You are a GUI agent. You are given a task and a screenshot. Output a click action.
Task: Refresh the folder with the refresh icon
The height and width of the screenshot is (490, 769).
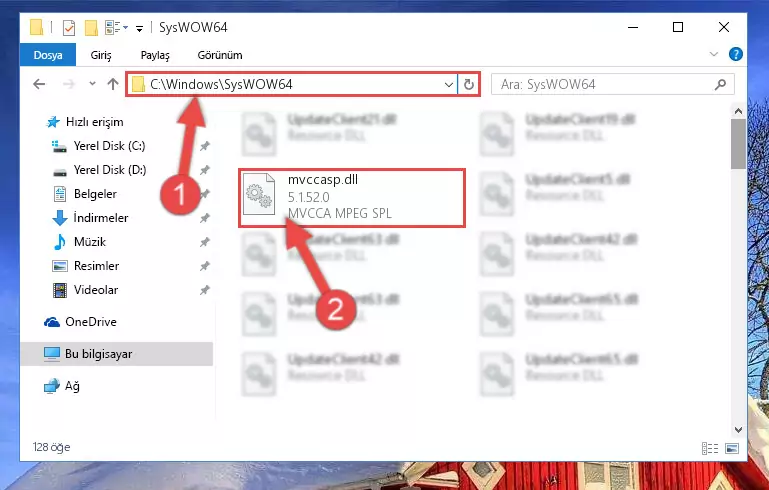[468, 84]
